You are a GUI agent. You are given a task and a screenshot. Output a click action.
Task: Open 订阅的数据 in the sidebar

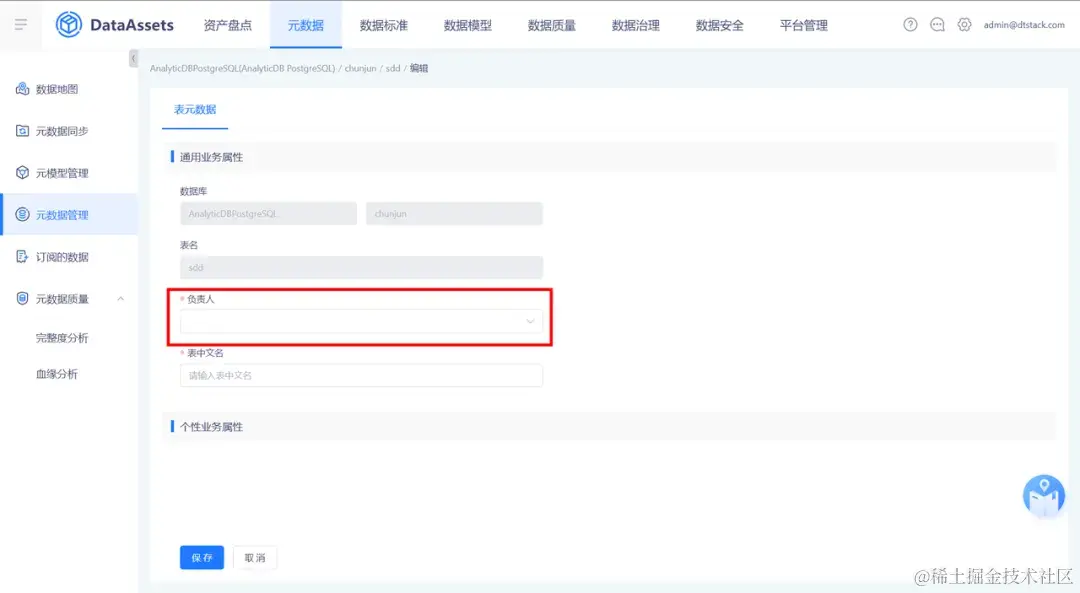[x=62, y=257]
